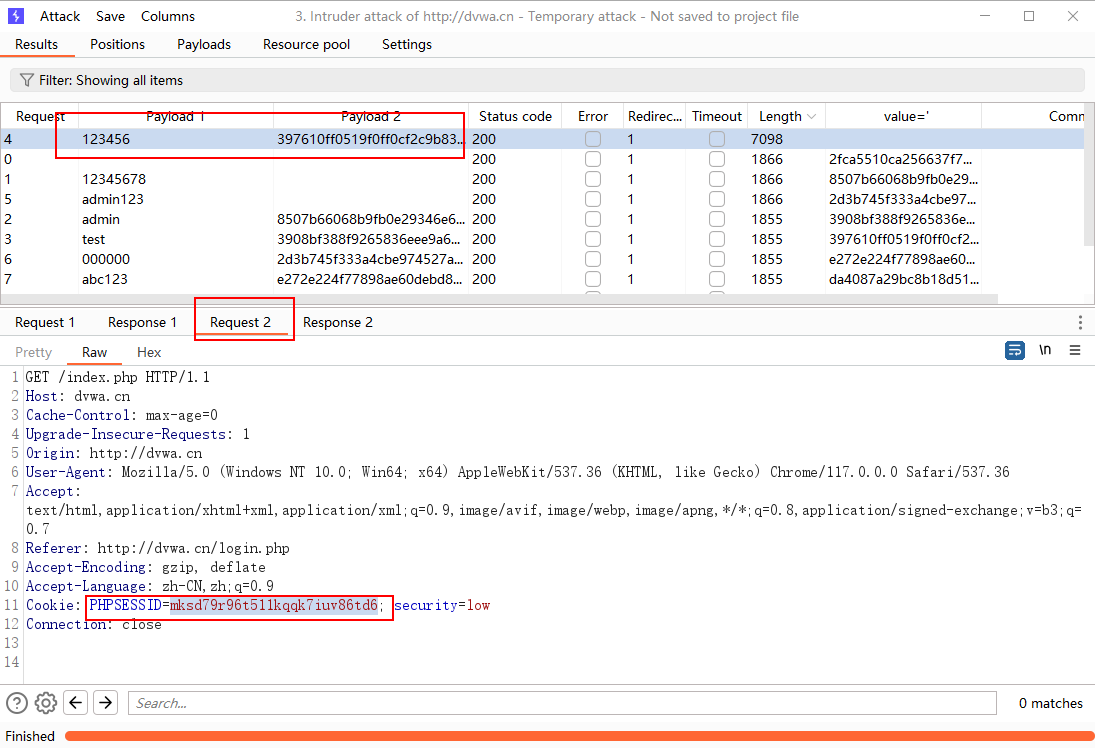Image resolution: width=1095 pixels, height=748 pixels.
Task: Open the editor hamburger menu icon
Action: click(x=1075, y=350)
